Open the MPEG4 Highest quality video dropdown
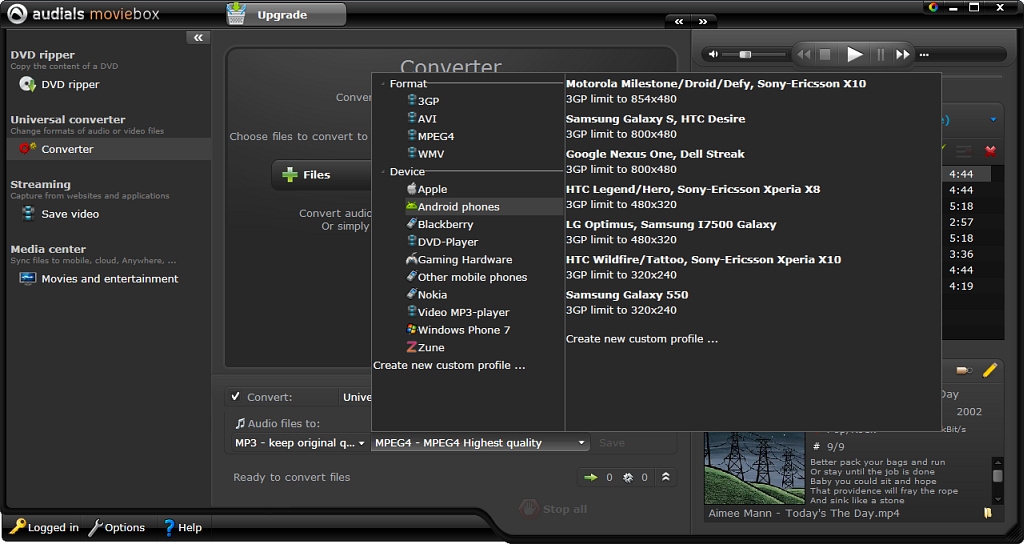The height and width of the screenshot is (544, 1024). [x=480, y=443]
